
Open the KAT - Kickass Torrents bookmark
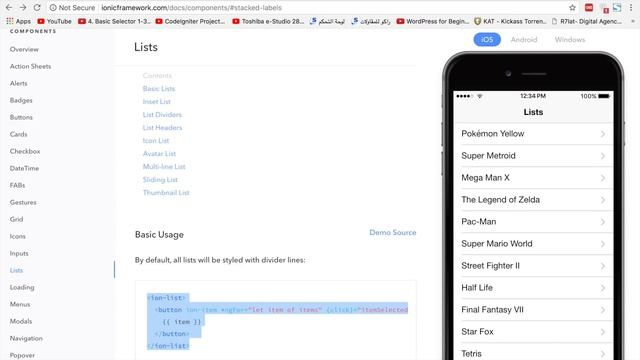pos(510,21)
